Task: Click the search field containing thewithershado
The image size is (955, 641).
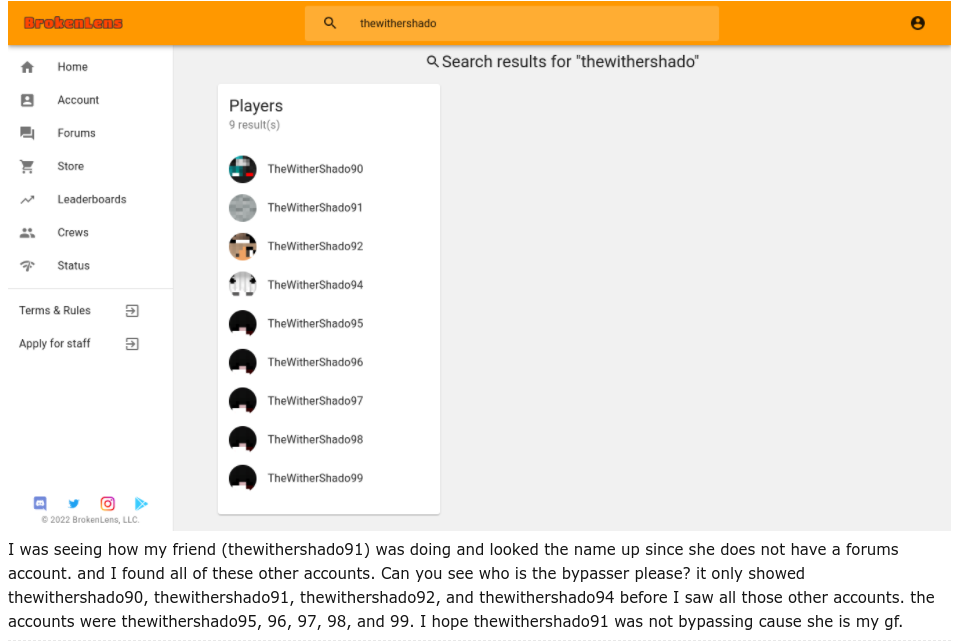Action: 512,23
